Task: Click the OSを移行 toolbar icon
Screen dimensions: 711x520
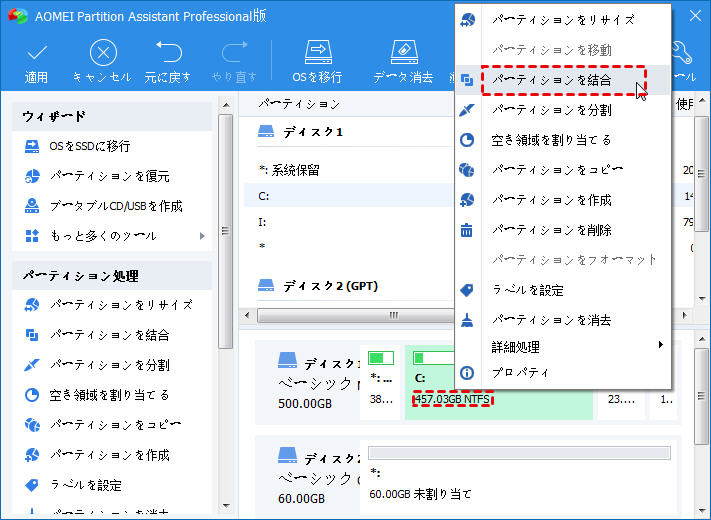Action: pyautogui.click(x=318, y=52)
